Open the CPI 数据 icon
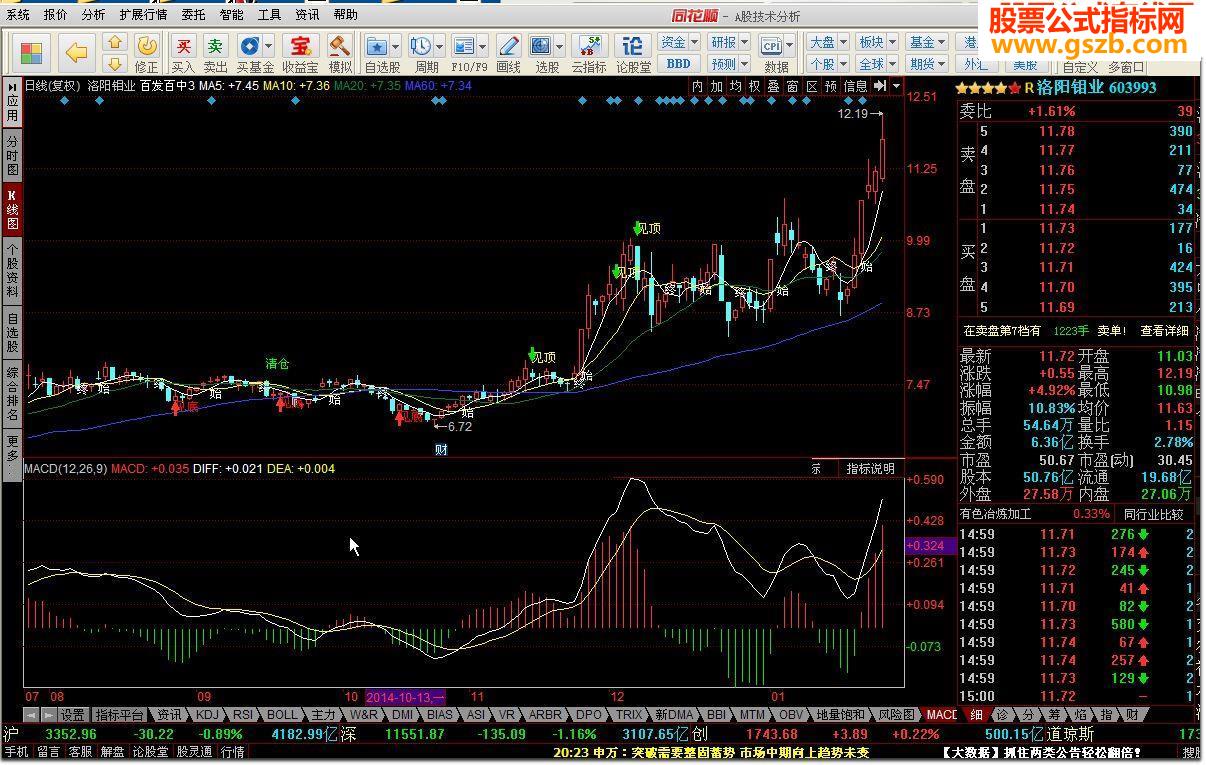 click(x=771, y=45)
